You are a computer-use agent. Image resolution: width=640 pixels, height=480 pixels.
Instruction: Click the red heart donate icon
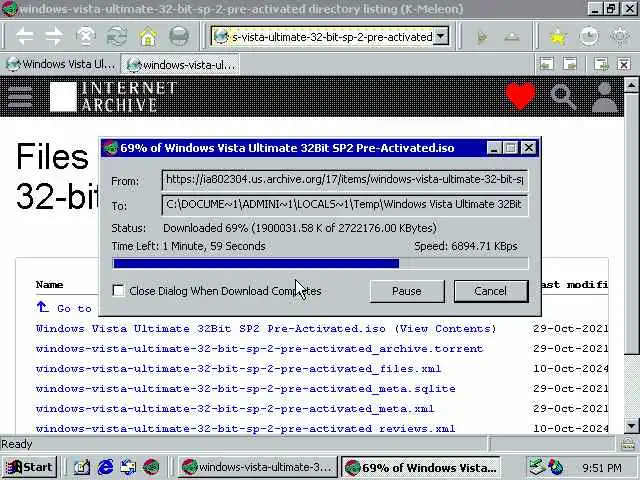[x=520, y=96]
